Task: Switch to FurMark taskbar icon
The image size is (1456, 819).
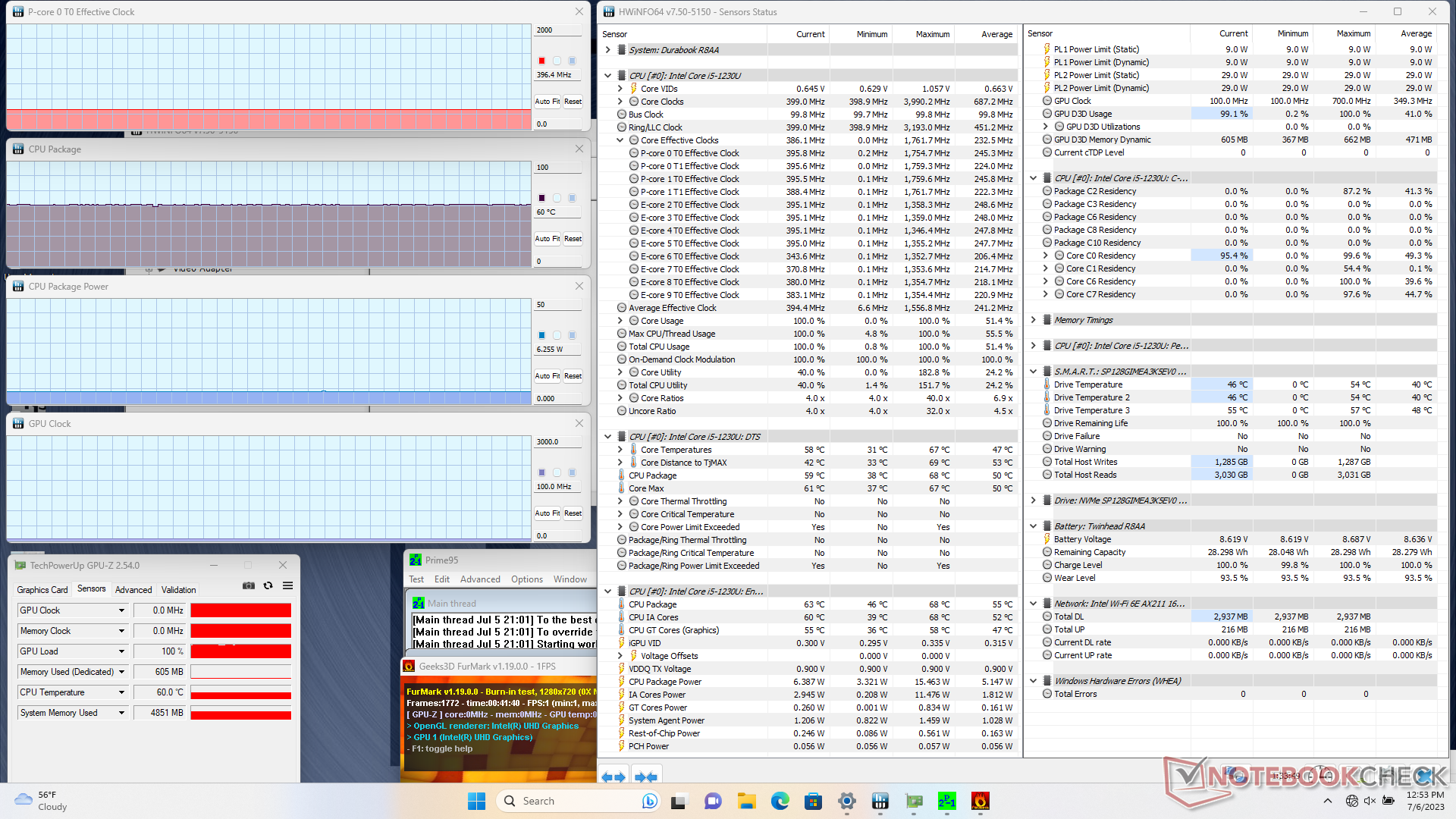Action: tap(981, 801)
